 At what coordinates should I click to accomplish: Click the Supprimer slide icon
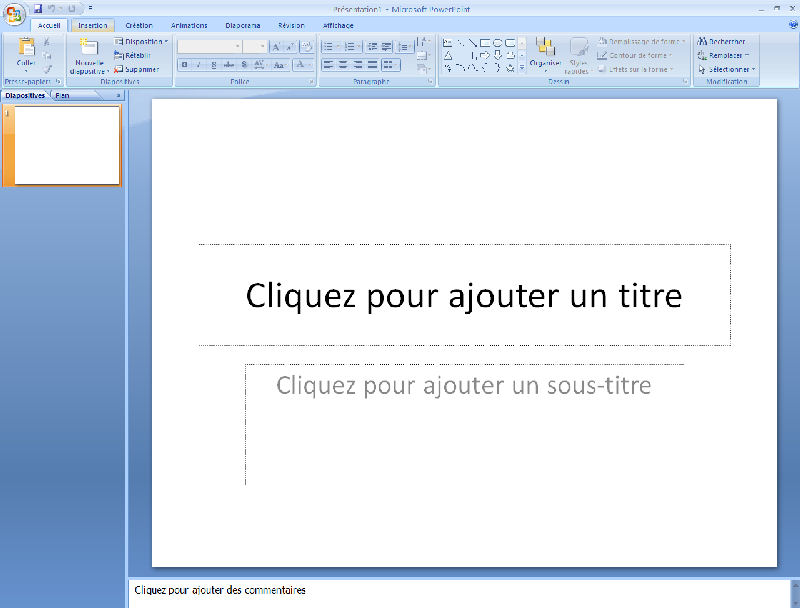pyautogui.click(x=137, y=70)
